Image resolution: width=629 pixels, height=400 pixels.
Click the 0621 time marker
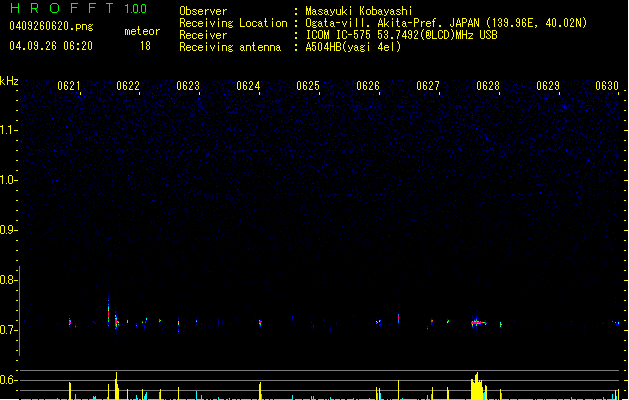pyautogui.click(x=69, y=85)
